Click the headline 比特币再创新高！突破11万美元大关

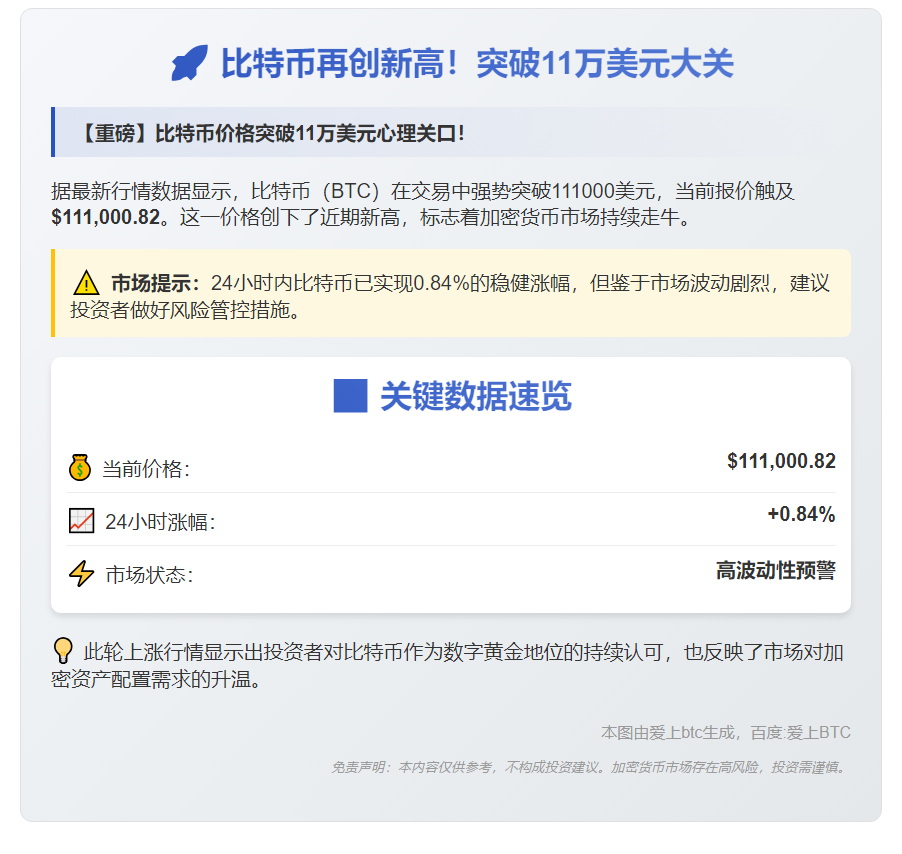click(x=477, y=63)
